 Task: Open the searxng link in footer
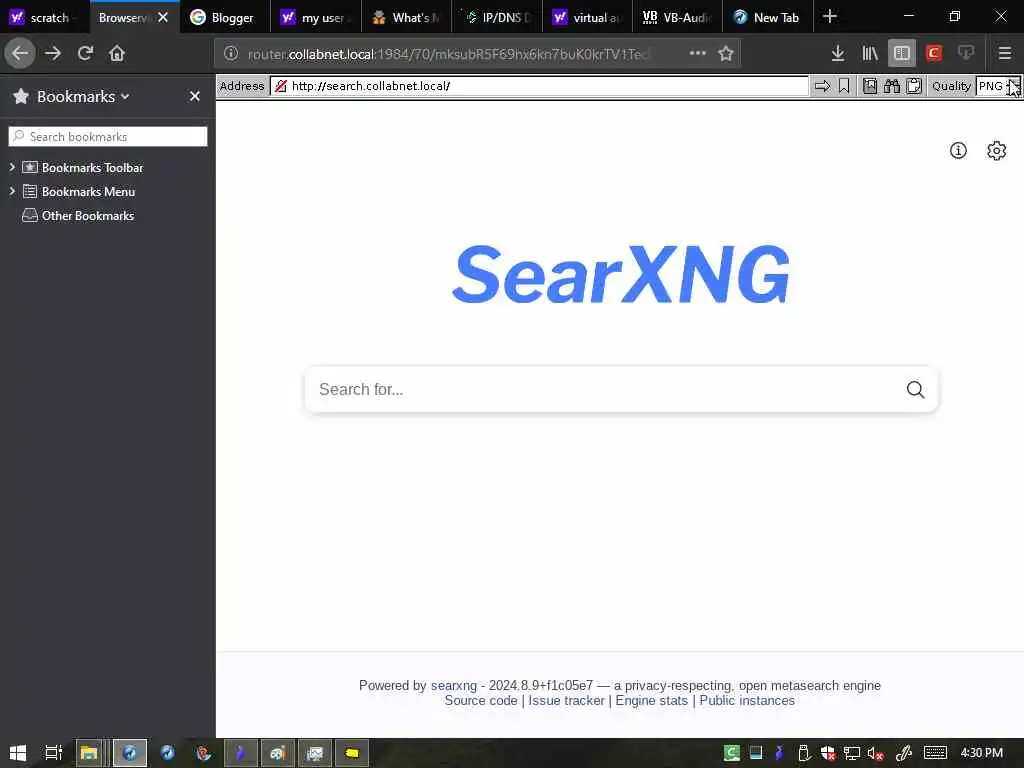tap(454, 686)
